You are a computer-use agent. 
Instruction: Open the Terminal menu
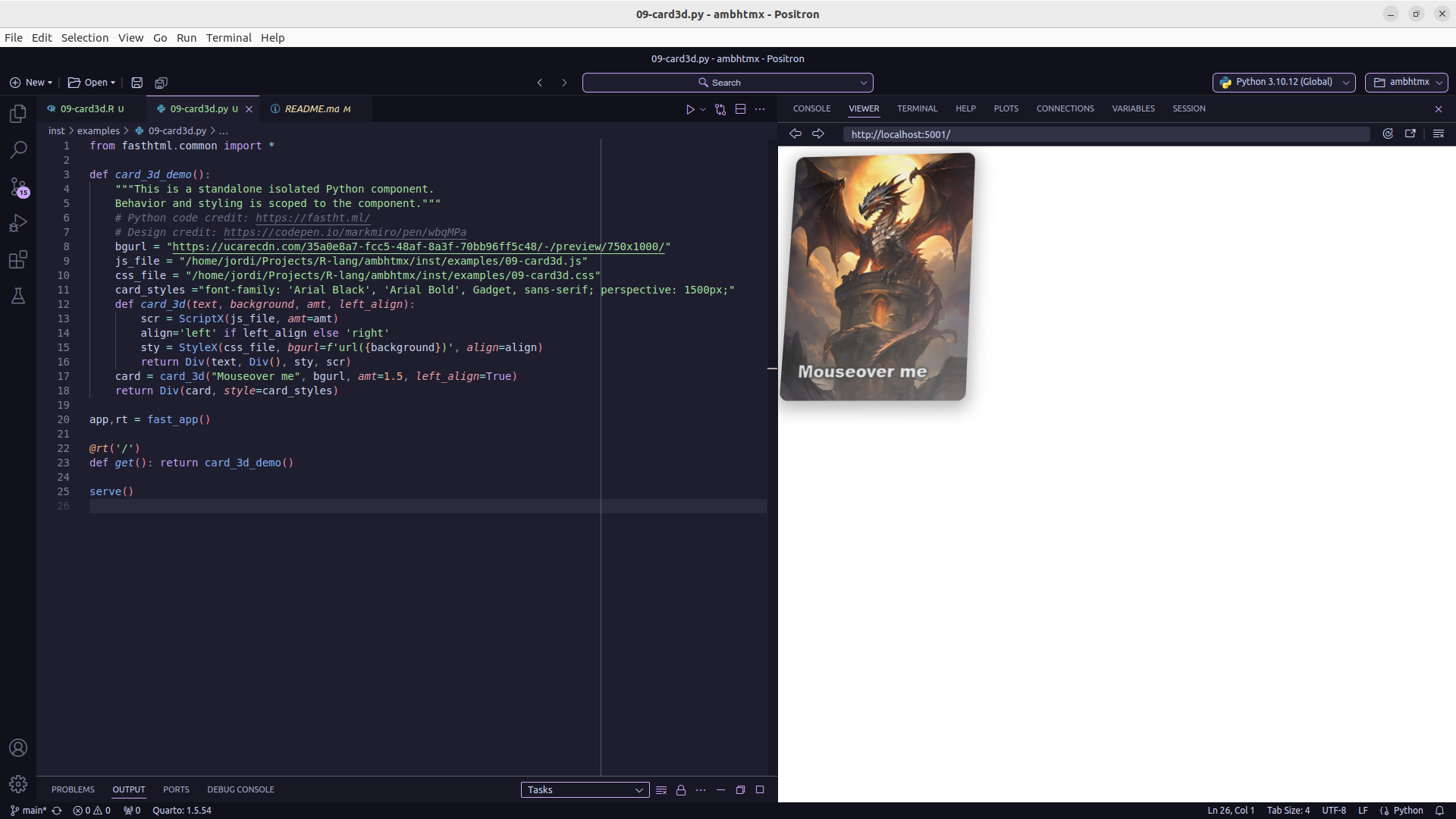point(228,38)
